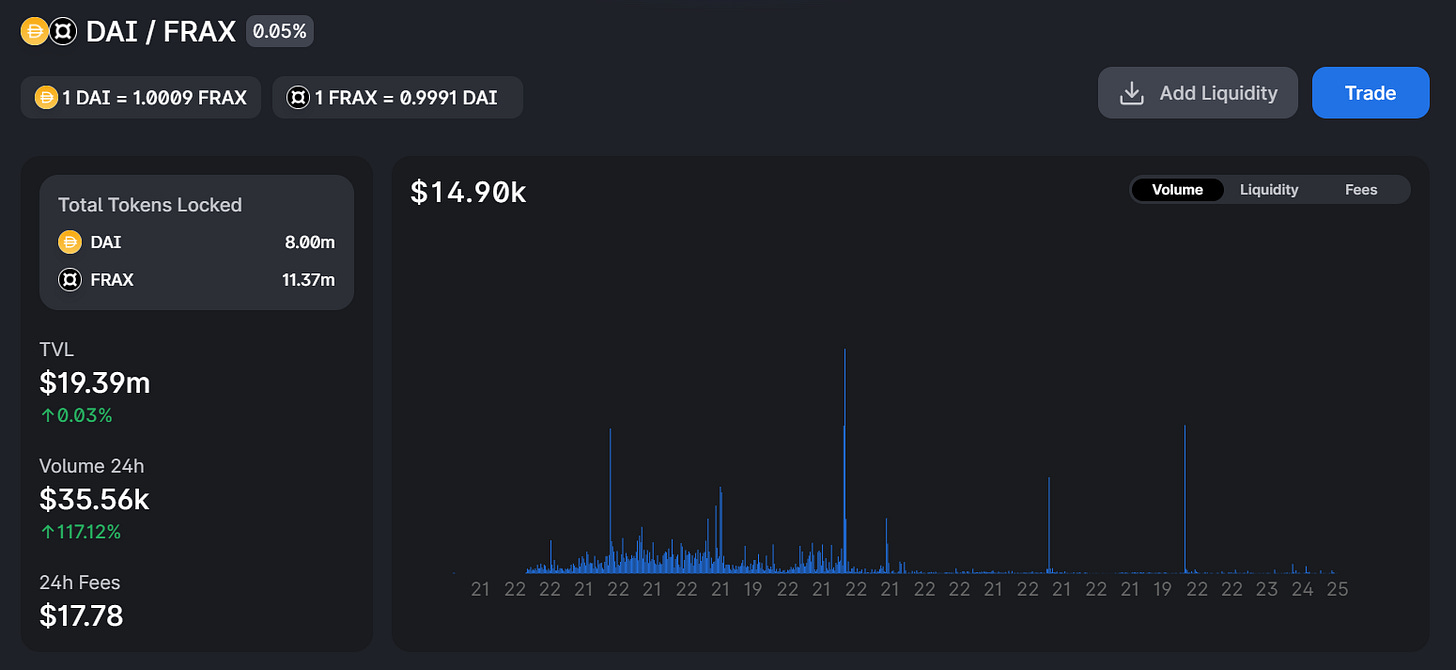Image resolution: width=1456 pixels, height=670 pixels.
Task: Click the Volume 24h value $35.56k
Action: coord(94,498)
